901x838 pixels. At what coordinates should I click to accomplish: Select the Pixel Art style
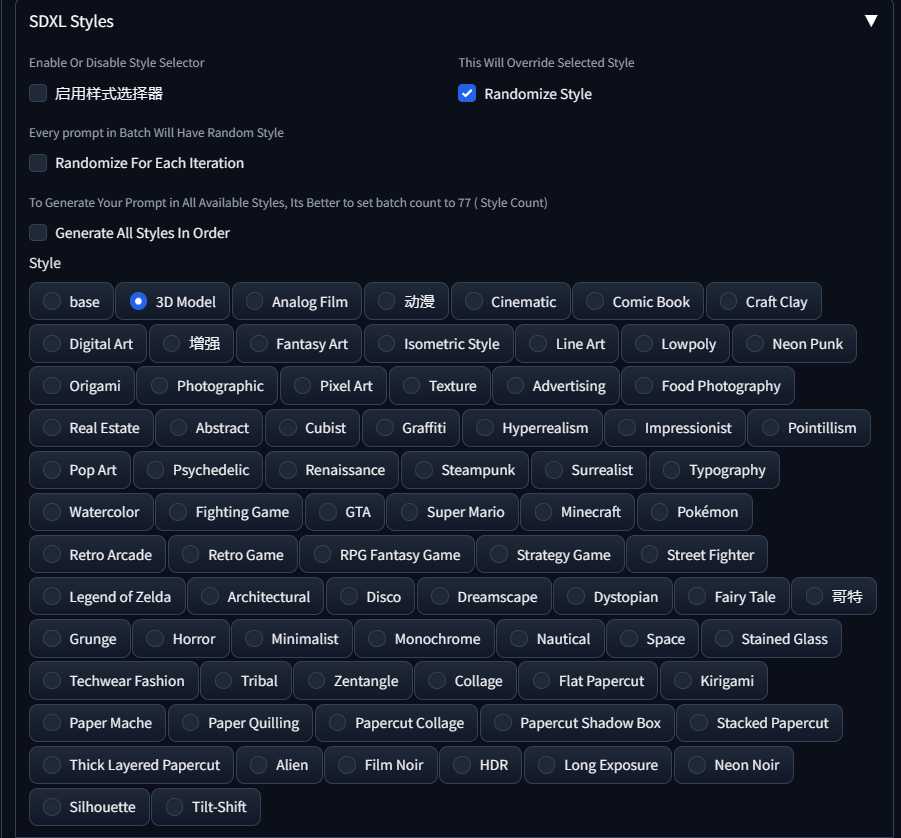tap(303, 385)
